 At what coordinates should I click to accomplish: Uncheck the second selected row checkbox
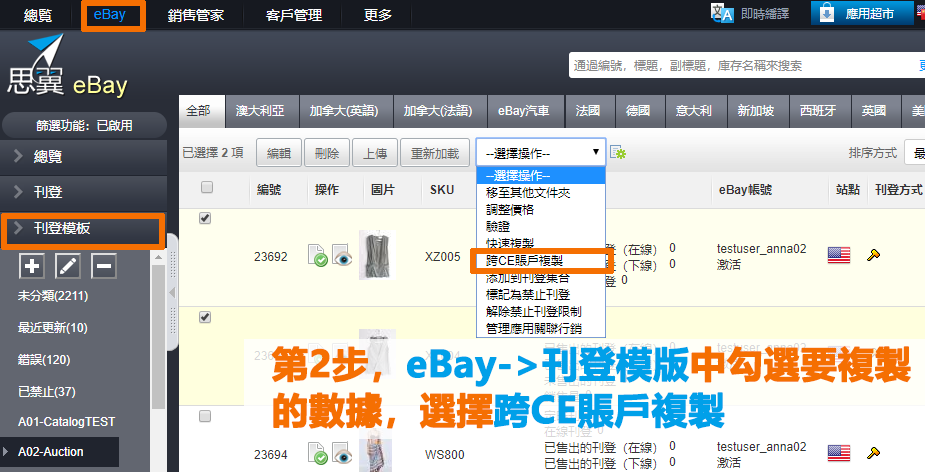[x=205, y=317]
